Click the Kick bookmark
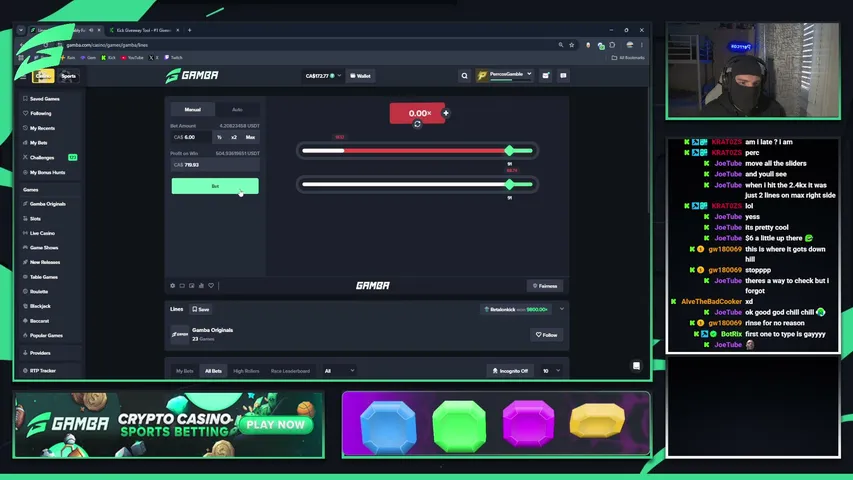The height and width of the screenshot is (480, 853). [108, 58]
